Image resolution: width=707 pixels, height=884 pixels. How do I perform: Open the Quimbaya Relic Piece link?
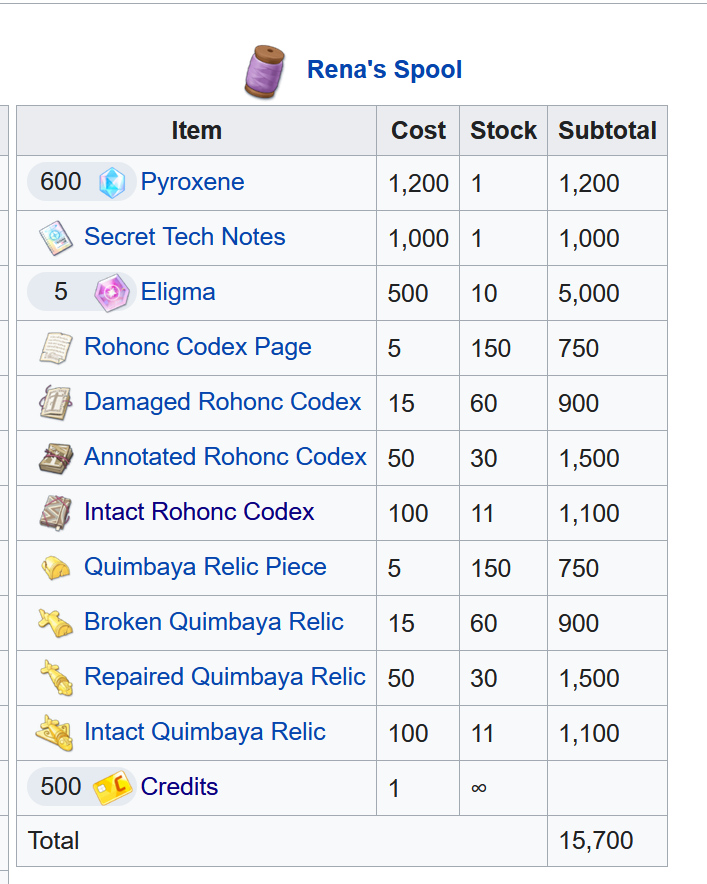(x=205, y=567)
